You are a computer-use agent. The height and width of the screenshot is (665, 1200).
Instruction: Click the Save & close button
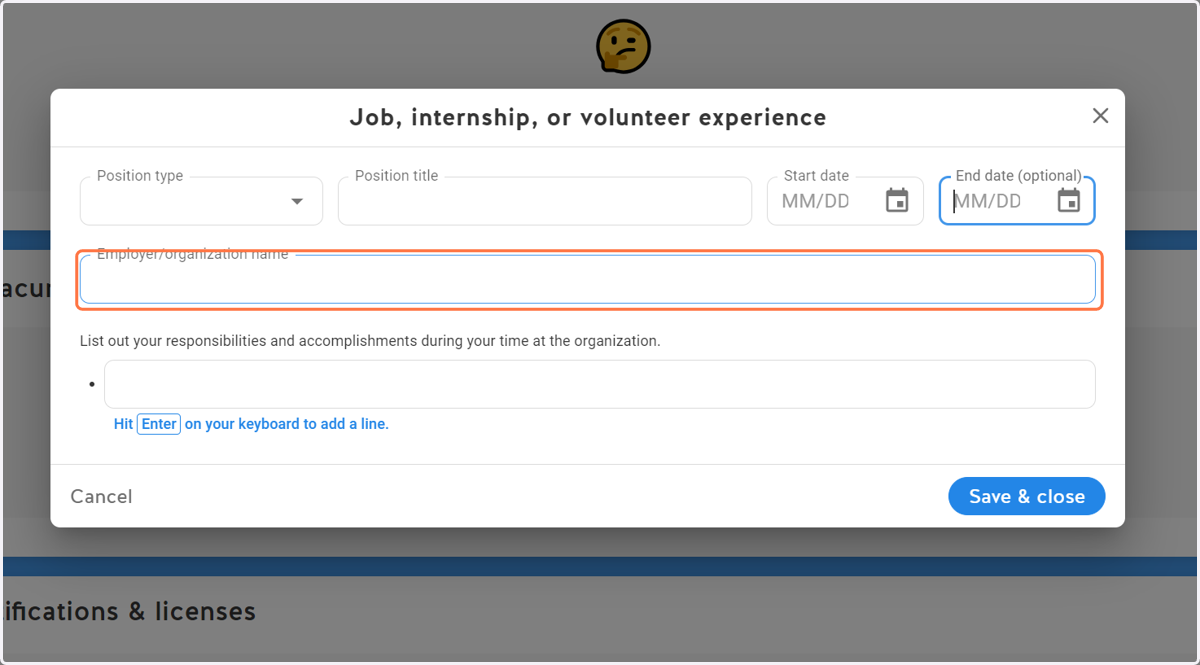click(x=1027, y=497)
